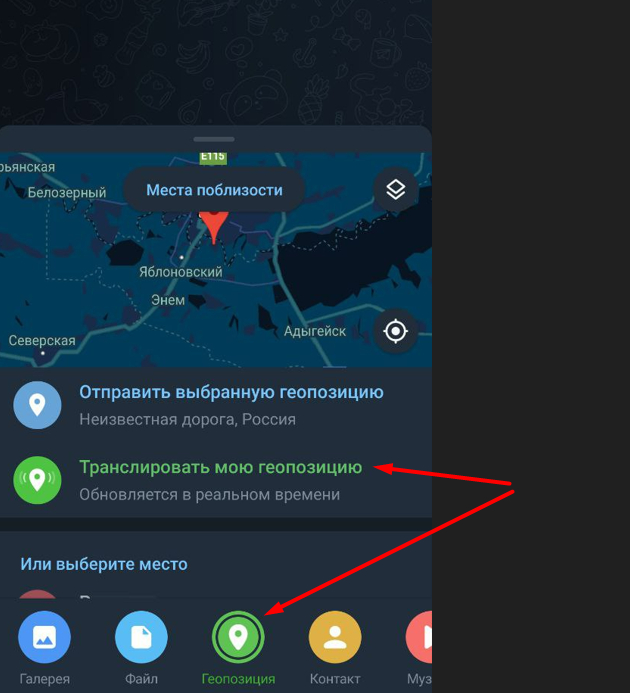Click the partially visible place entry in the list

(216, 594)
